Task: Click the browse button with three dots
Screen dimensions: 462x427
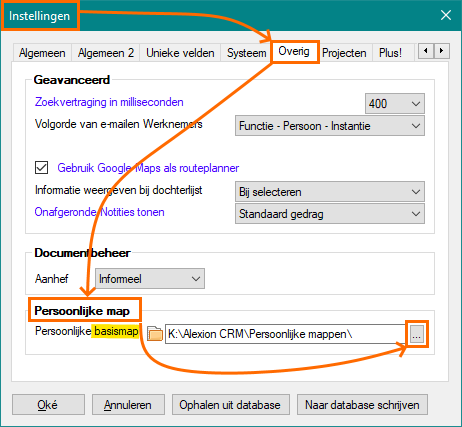Action: tap(417, 334)
